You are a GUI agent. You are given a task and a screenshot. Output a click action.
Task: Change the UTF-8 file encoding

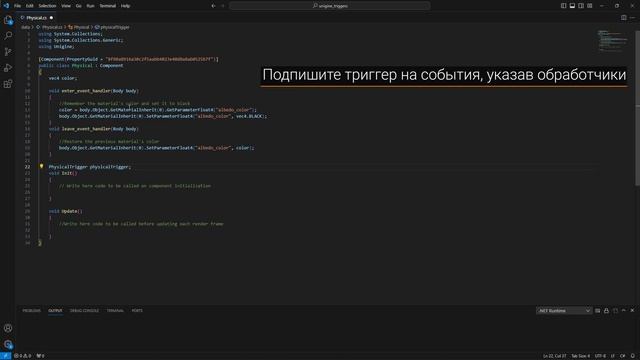(600, 356)
